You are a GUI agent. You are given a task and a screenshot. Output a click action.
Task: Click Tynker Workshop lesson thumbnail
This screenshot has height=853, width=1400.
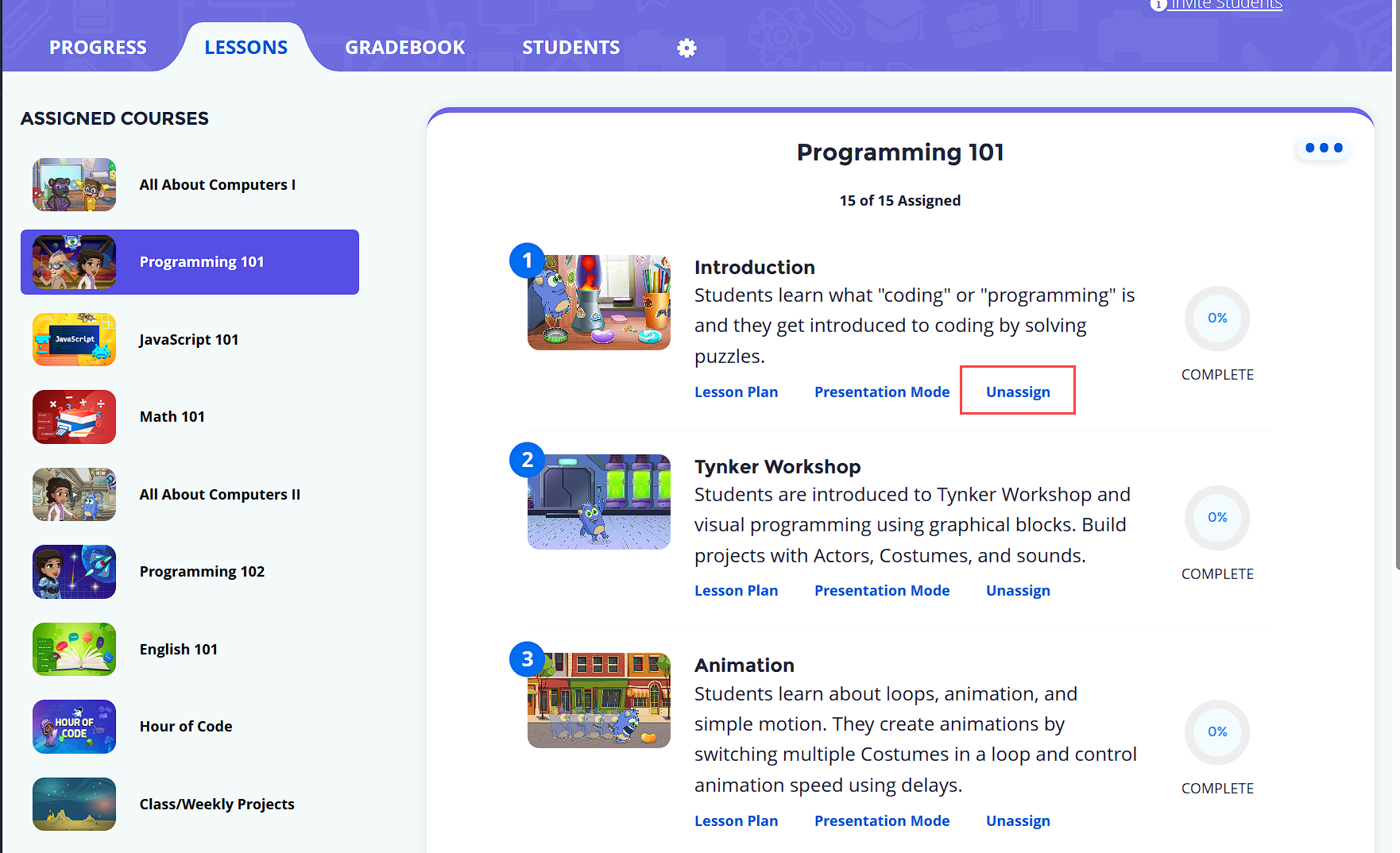click(x=599, y=502)
